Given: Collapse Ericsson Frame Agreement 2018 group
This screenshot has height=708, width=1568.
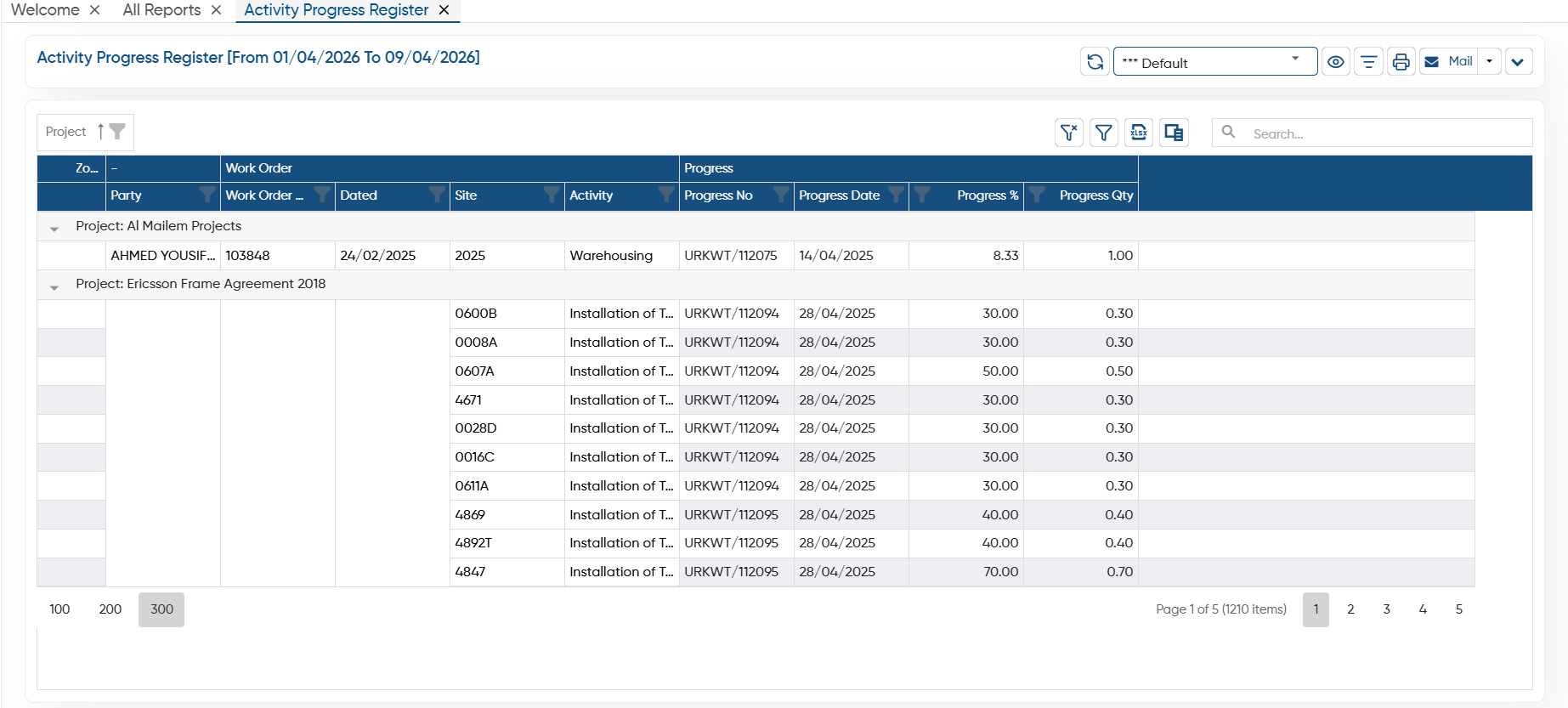Looking at the screenshot, I should pos(54,286).
